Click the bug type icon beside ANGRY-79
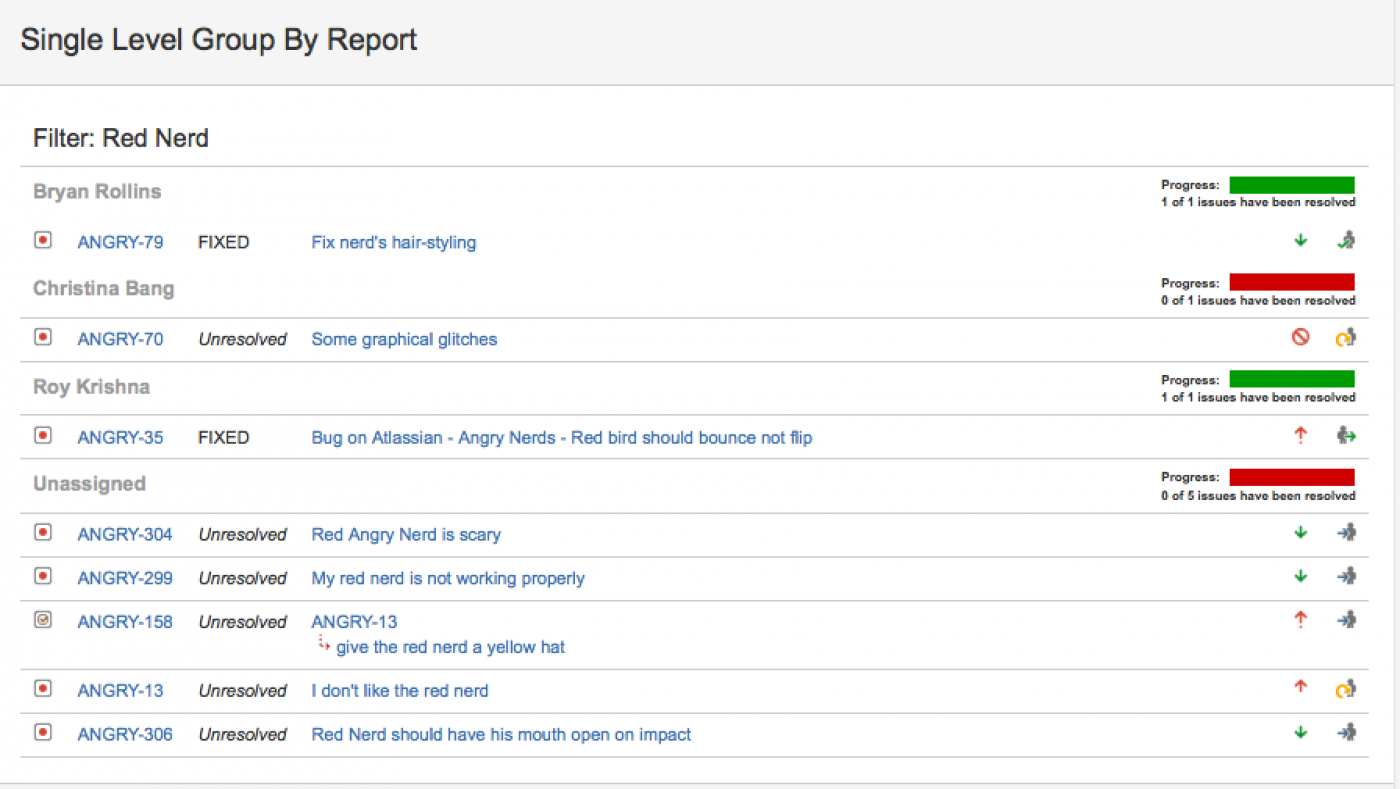The width and height of the screenshot is (1400, 789). (x=42, y=240)
